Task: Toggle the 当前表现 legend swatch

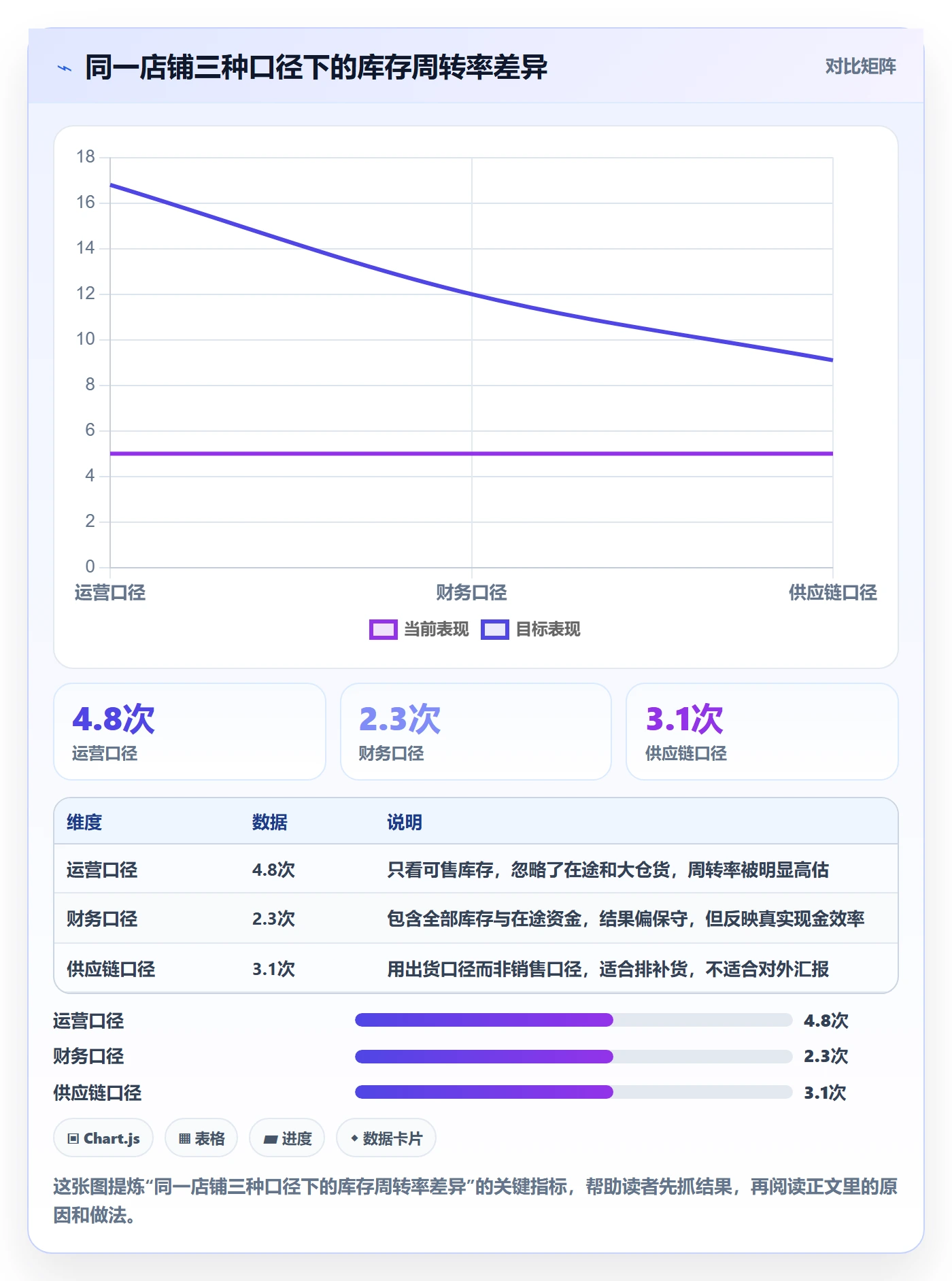Action: [x=383, y=630]
